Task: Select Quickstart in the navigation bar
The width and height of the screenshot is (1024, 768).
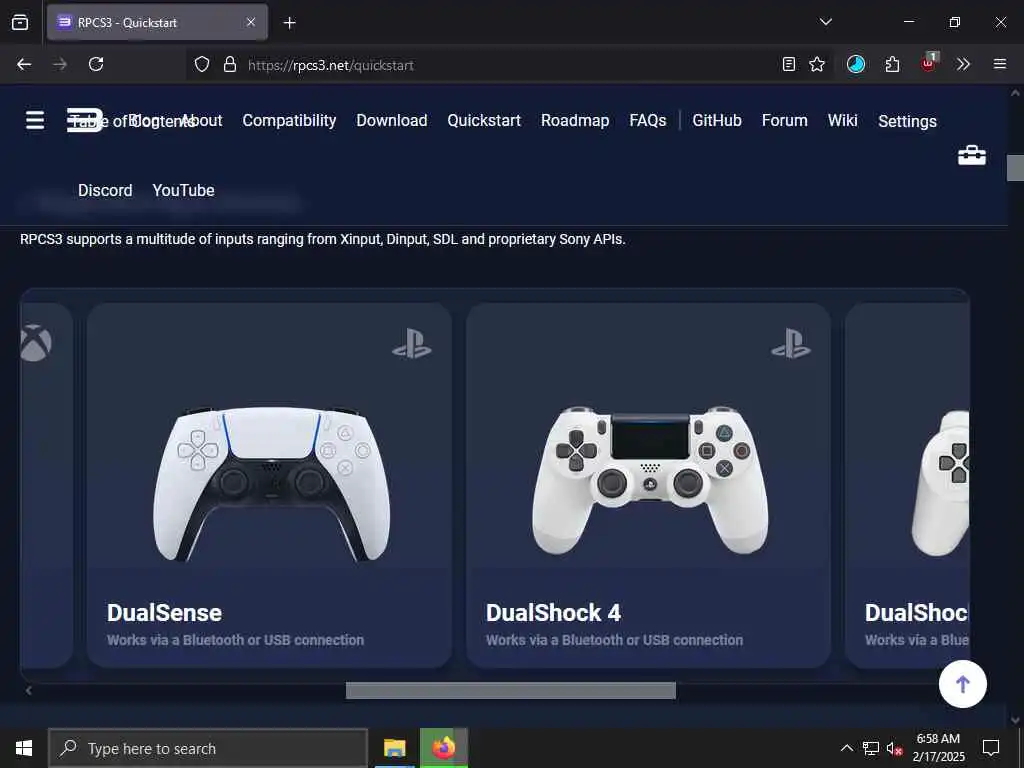Action: click(484, 120)
